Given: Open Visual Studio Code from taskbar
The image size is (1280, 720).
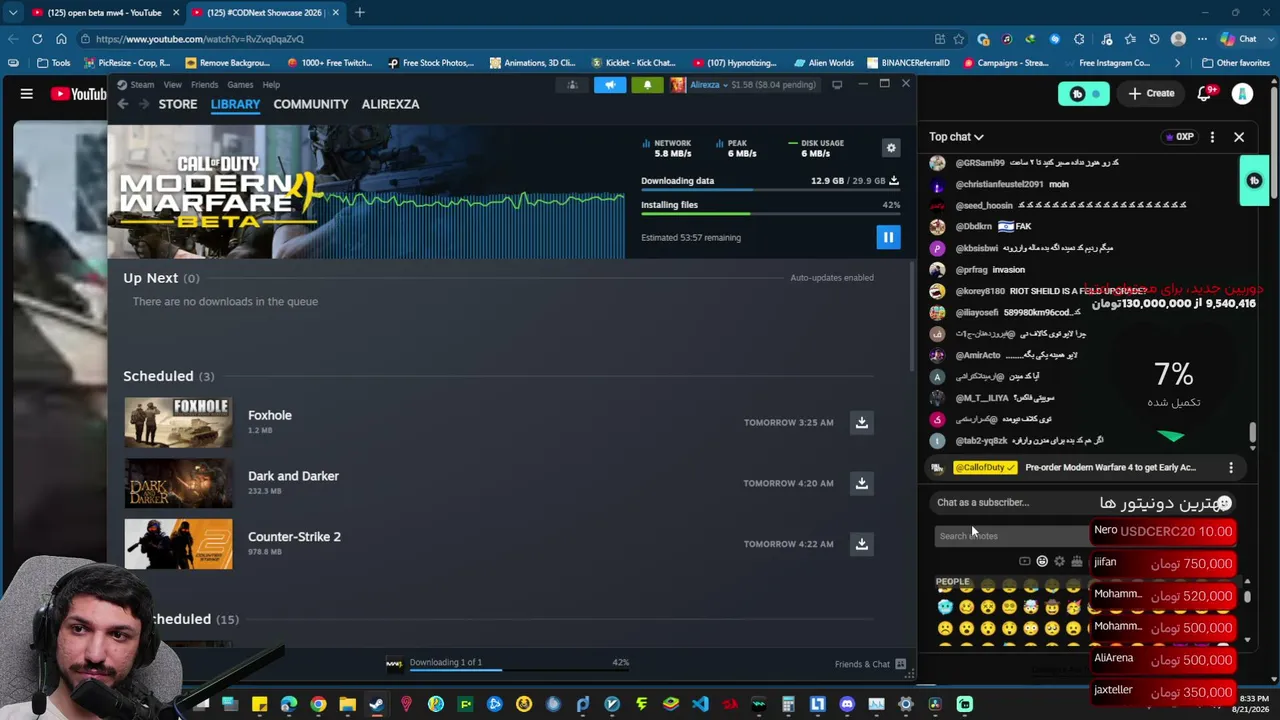Looking at the screenshot, I should click(x=700, y=704).
